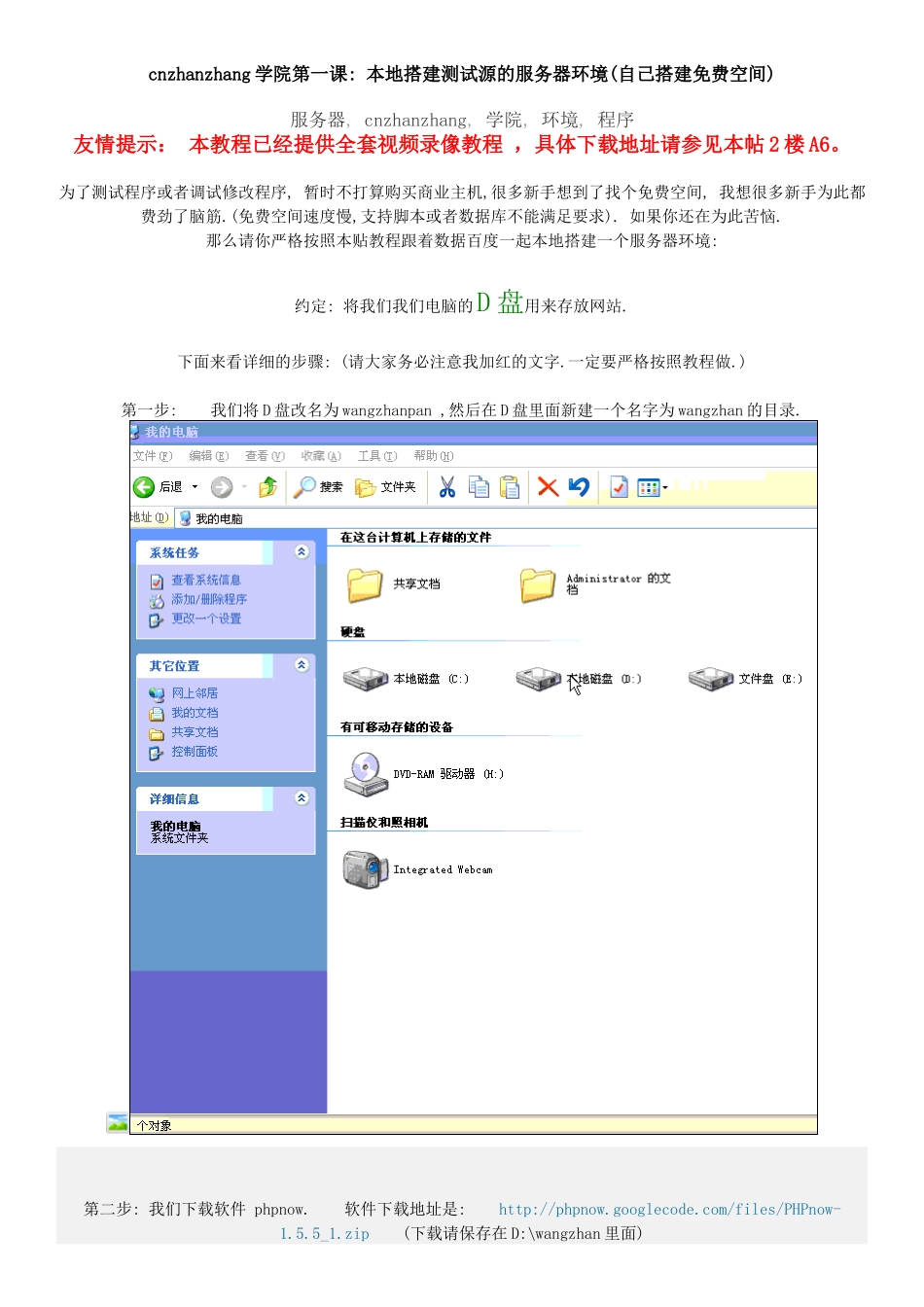
Task: Click the grayed Forward arrow button
Action: point(222,486)
